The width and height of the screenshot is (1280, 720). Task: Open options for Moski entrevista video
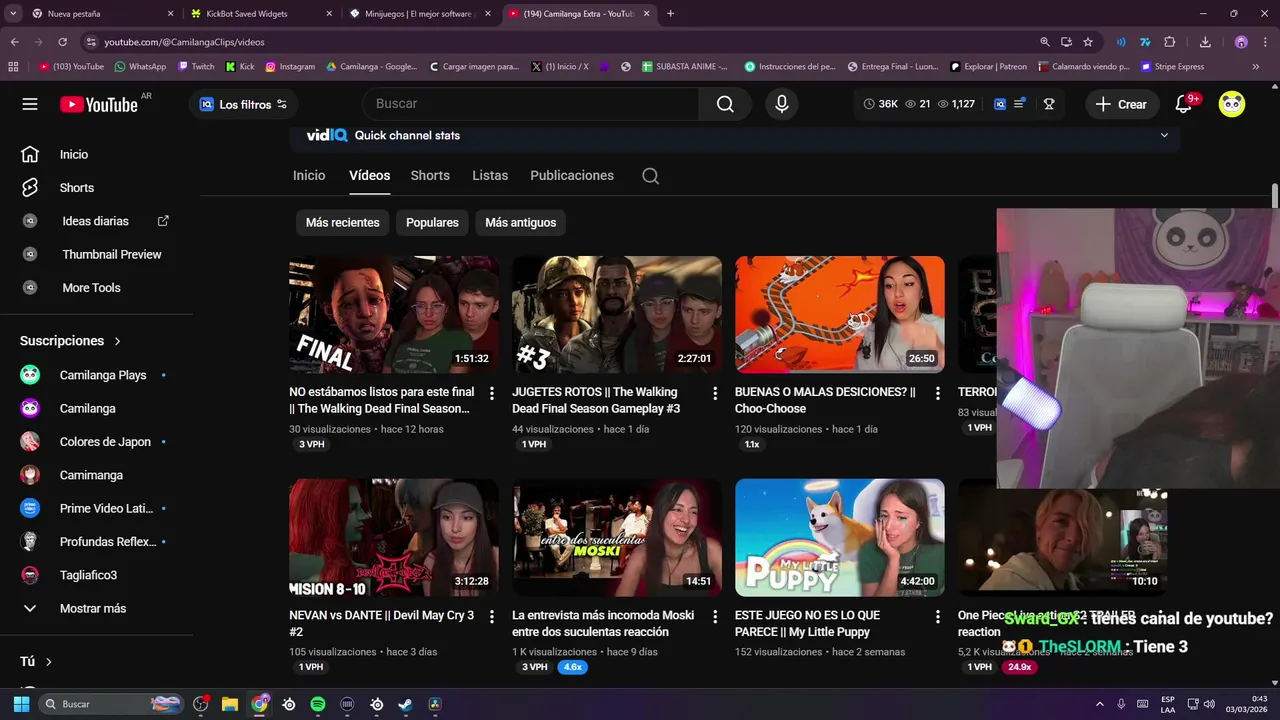(714, 617)
